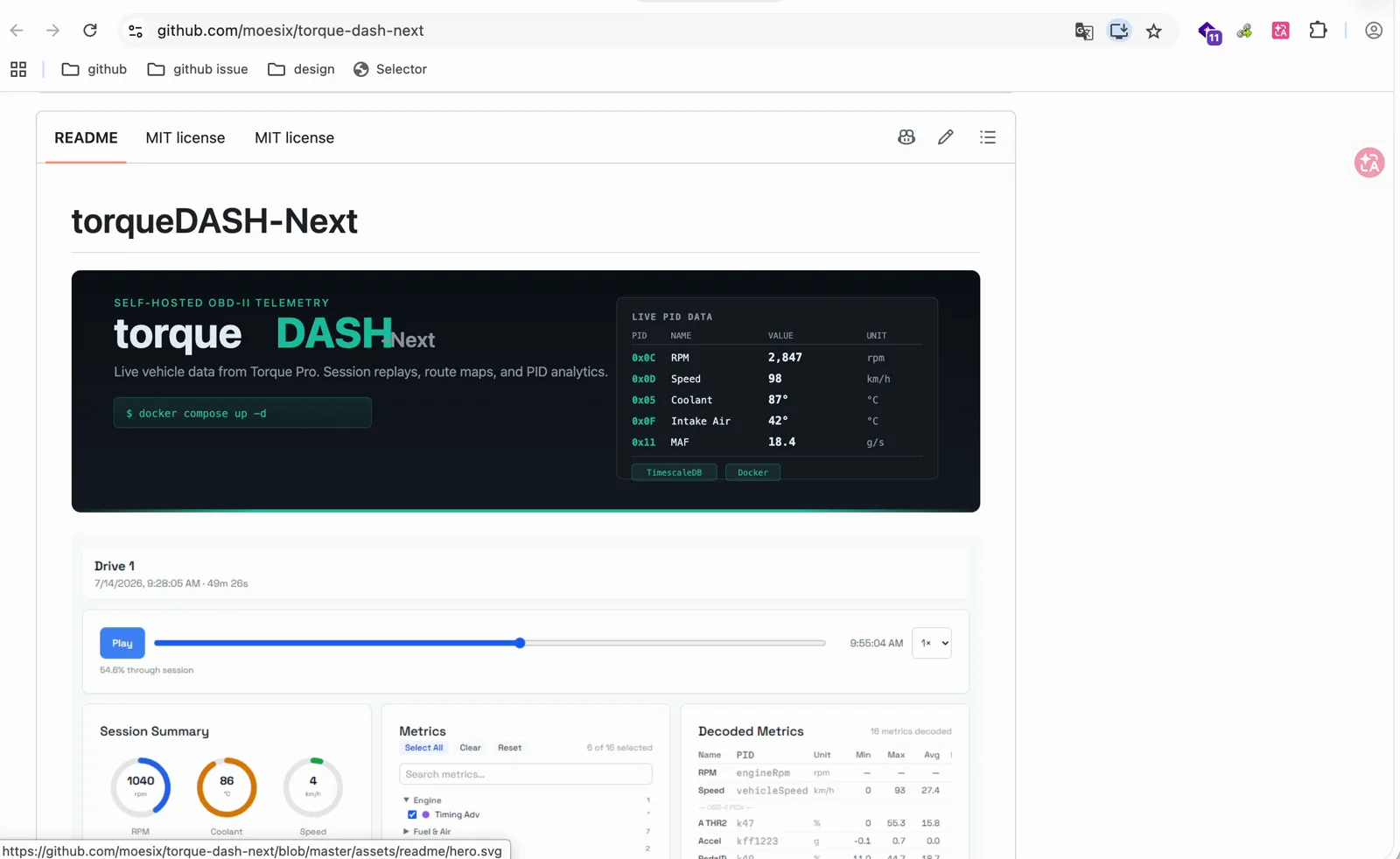The width and height of the screenshot is (1400, 859).
Task: Click the install app icon
Action: (1119, 31)
